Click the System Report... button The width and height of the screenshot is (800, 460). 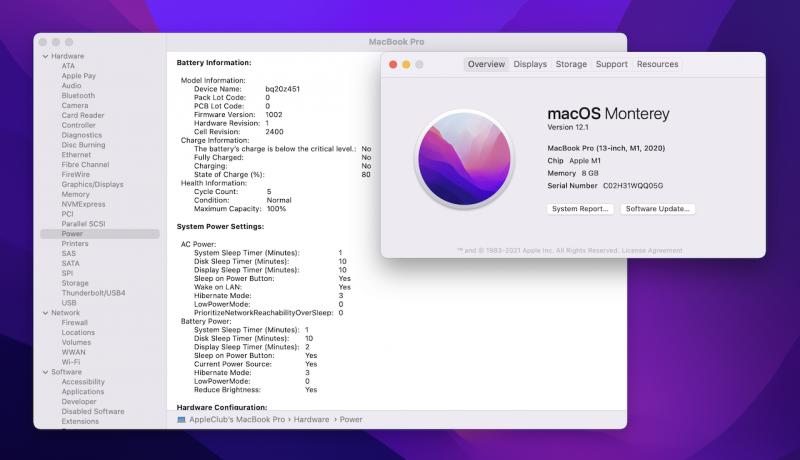pos(580,209)
